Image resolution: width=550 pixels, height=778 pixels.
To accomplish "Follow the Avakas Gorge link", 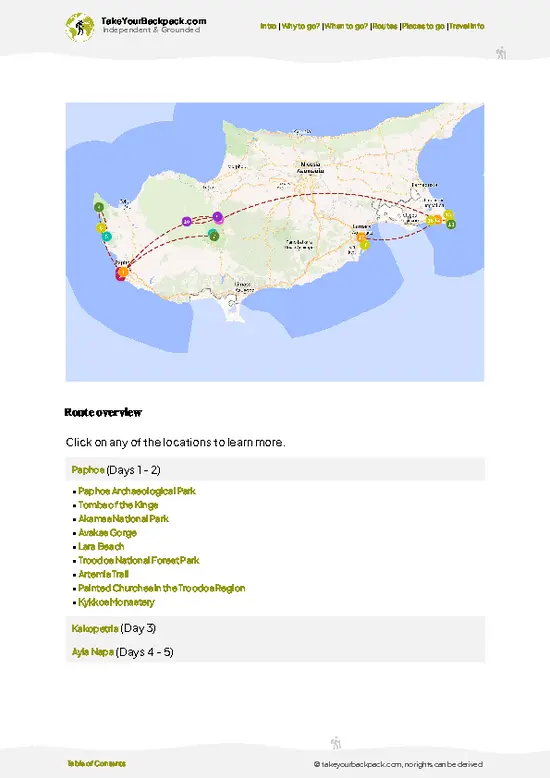I will (108, 533).
